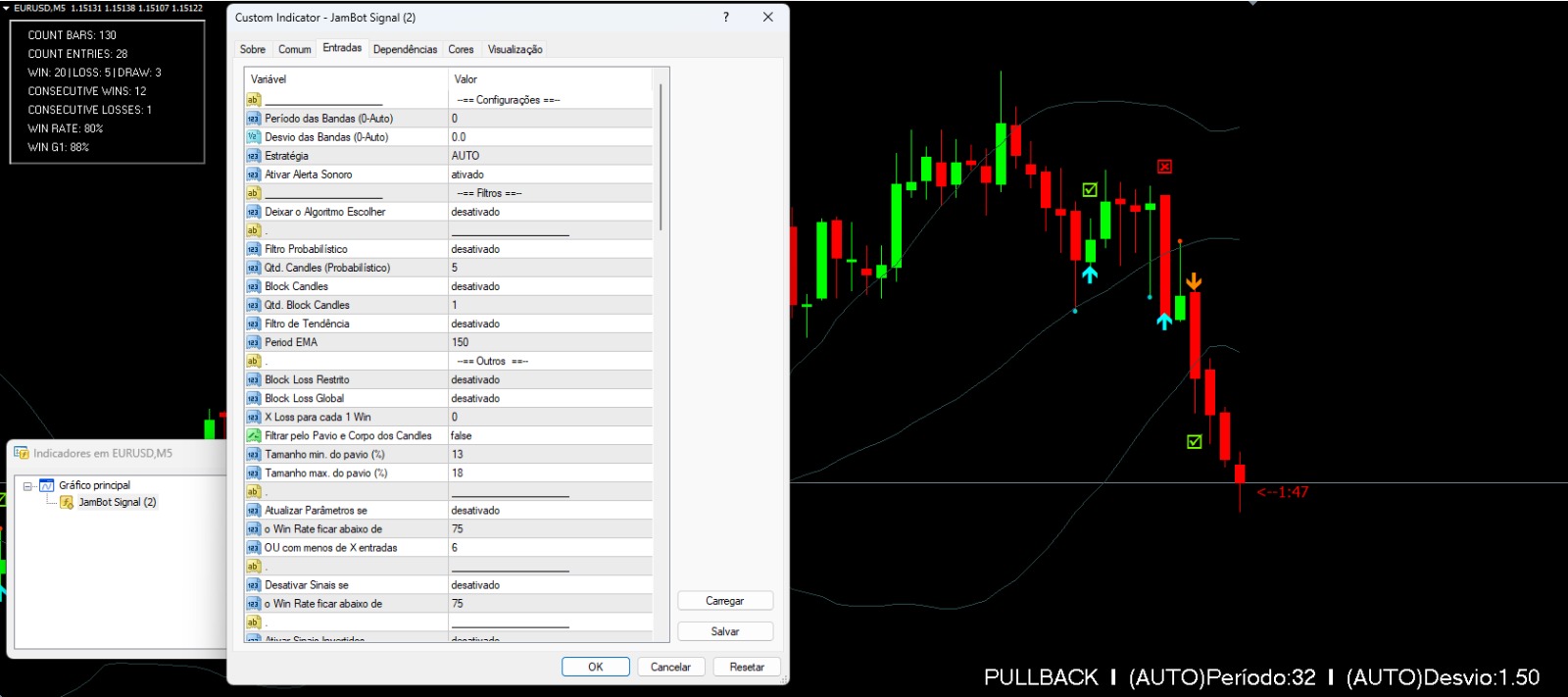Edit Block Loss Restrito value desativado
This screenshot has height=697, width=1568.
tap(550, 379)
